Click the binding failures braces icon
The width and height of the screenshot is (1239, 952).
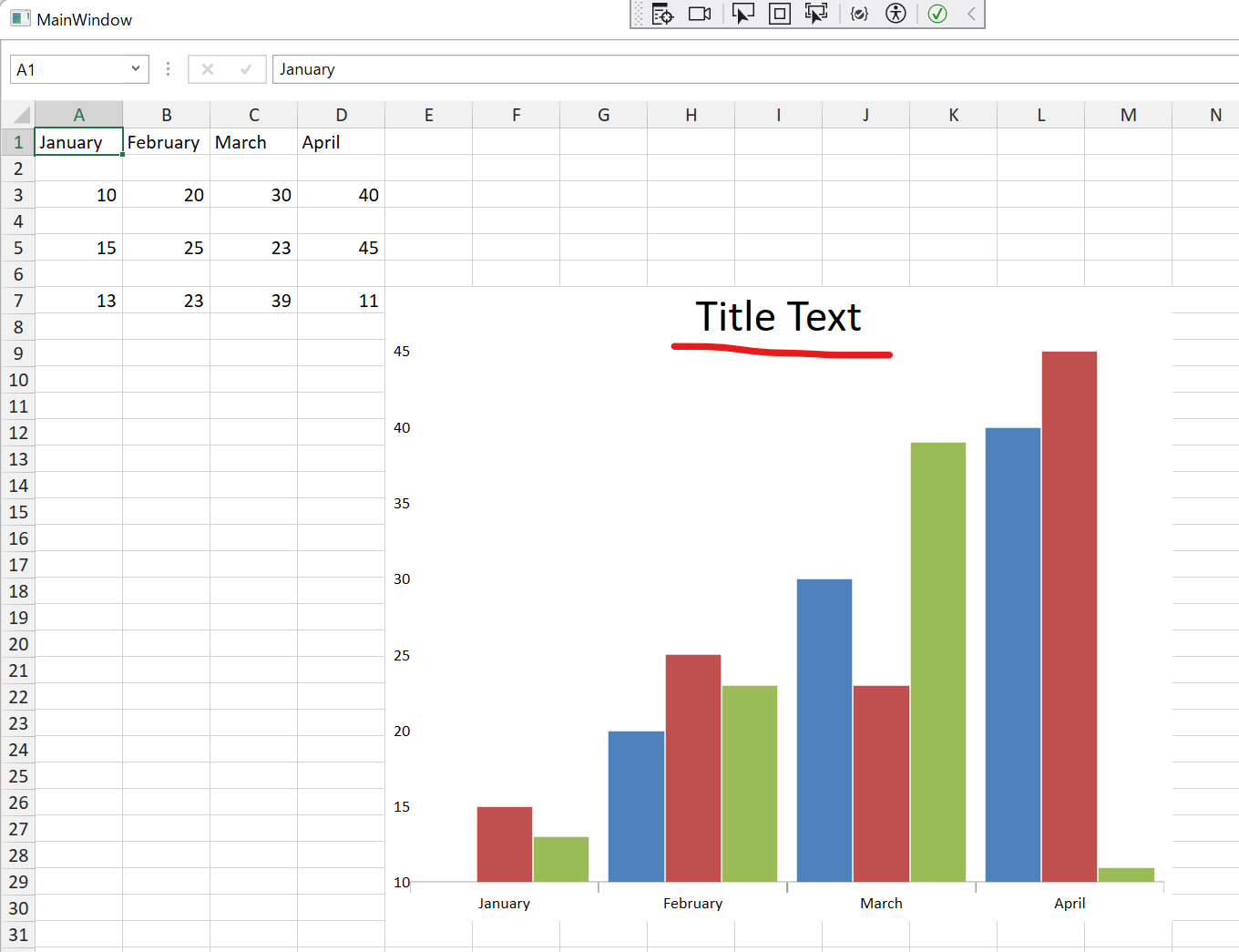click(x=859, y=14)
